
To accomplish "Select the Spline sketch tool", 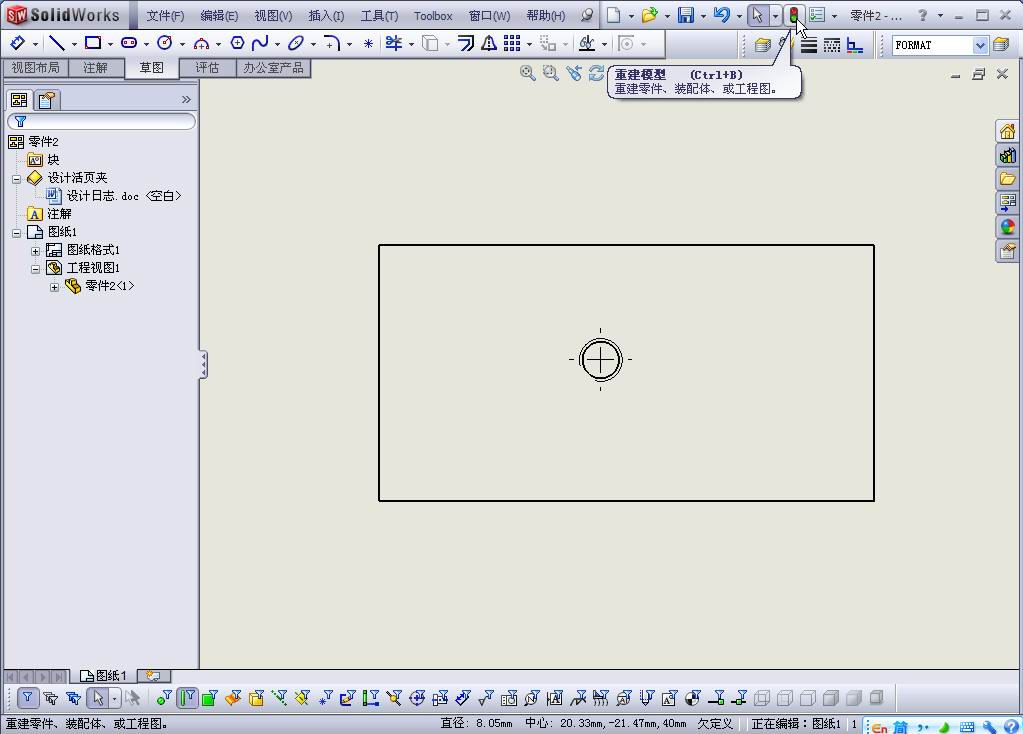I will (260, 43).
